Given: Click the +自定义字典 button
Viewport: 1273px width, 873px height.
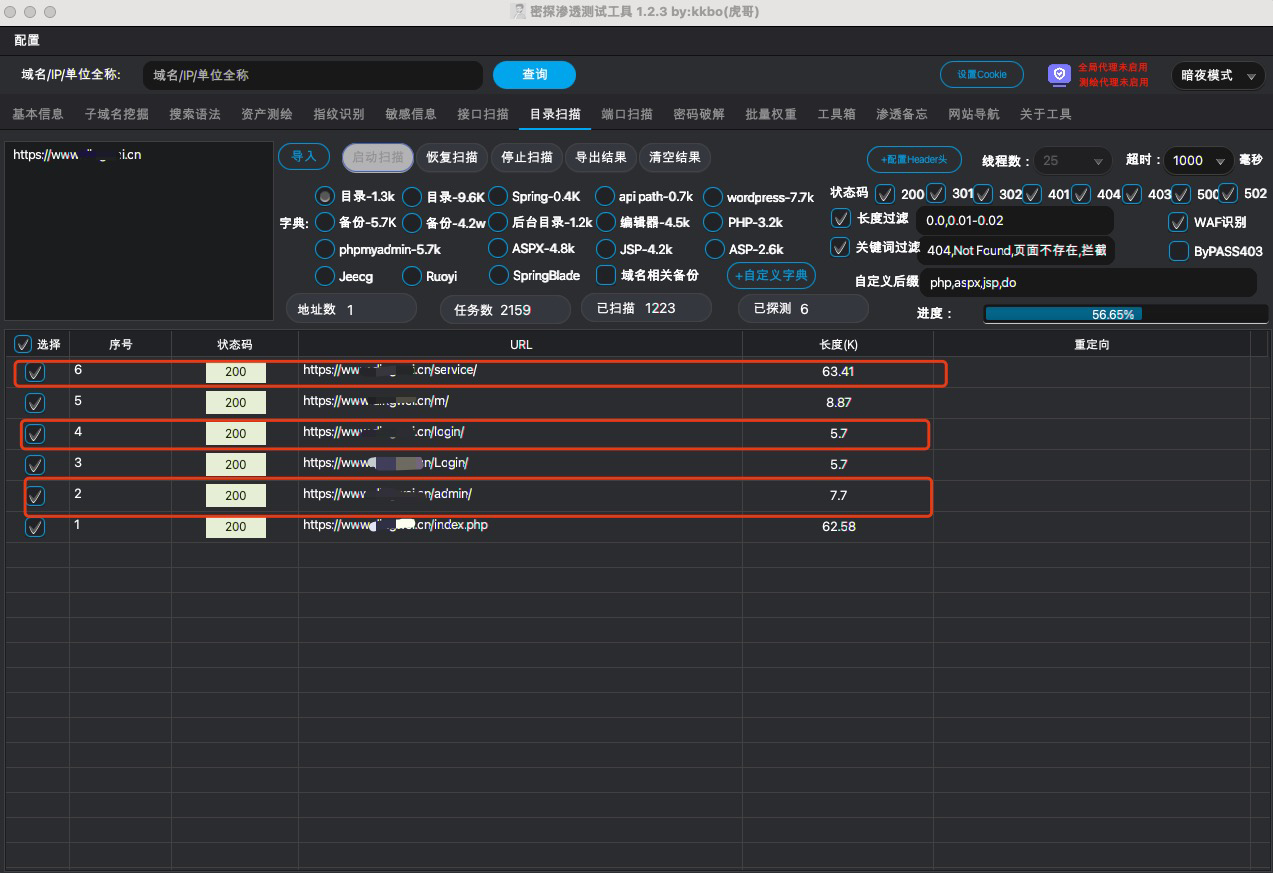Looking at the screenshot, I should (771, 276).
